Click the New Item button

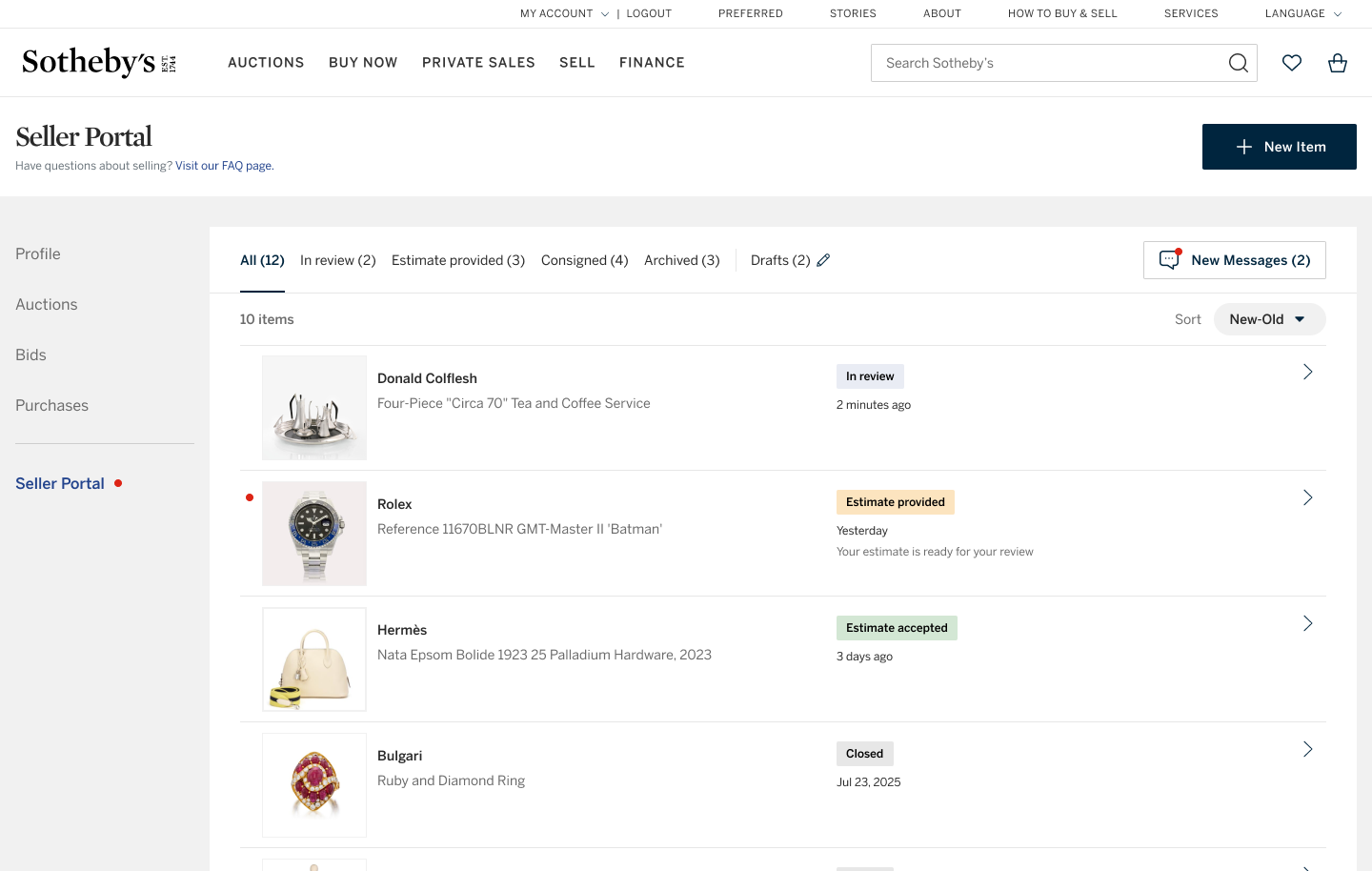point(1280,147)
